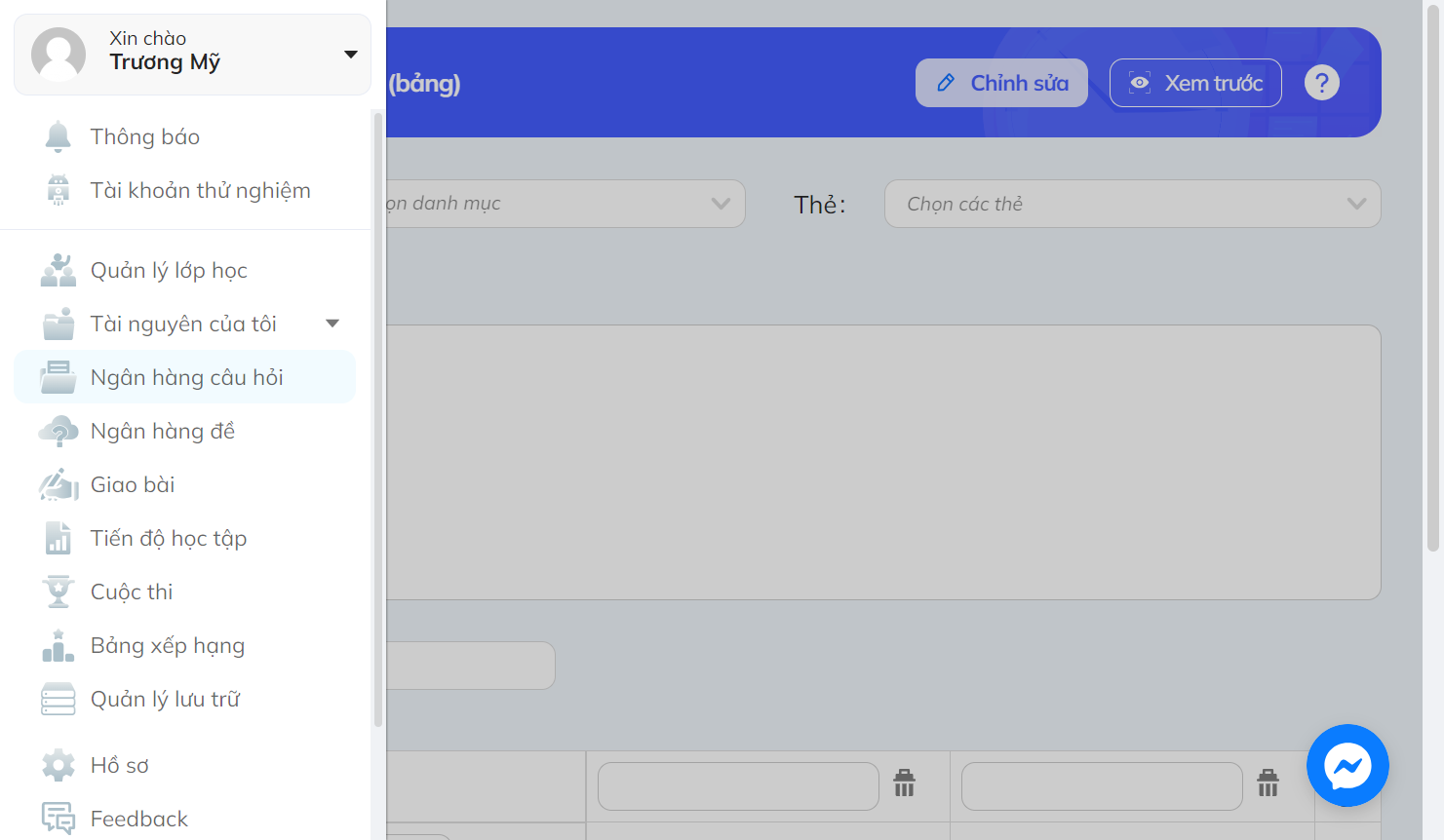Screen dimensions: 1444x840
Task: Click the Feedback chat icon
Action: [59, 819]
